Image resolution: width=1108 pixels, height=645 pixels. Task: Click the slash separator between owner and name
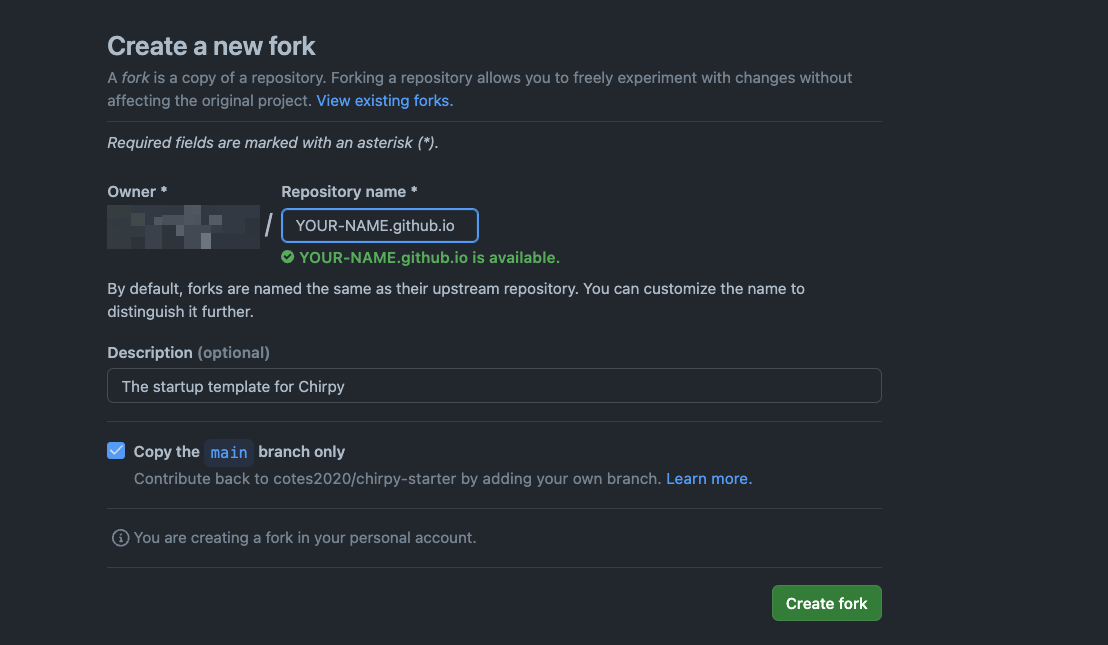coord(269,226)
